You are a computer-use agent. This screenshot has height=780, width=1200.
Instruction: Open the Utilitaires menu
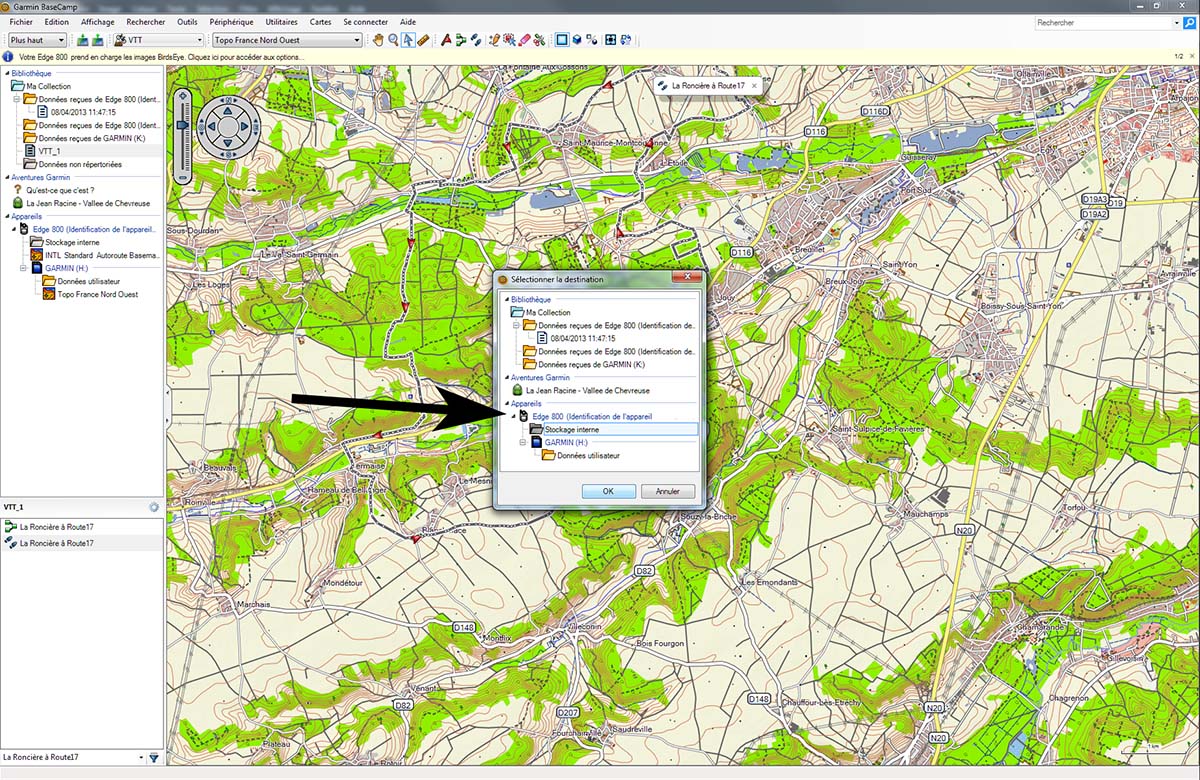tap(282, 22)
